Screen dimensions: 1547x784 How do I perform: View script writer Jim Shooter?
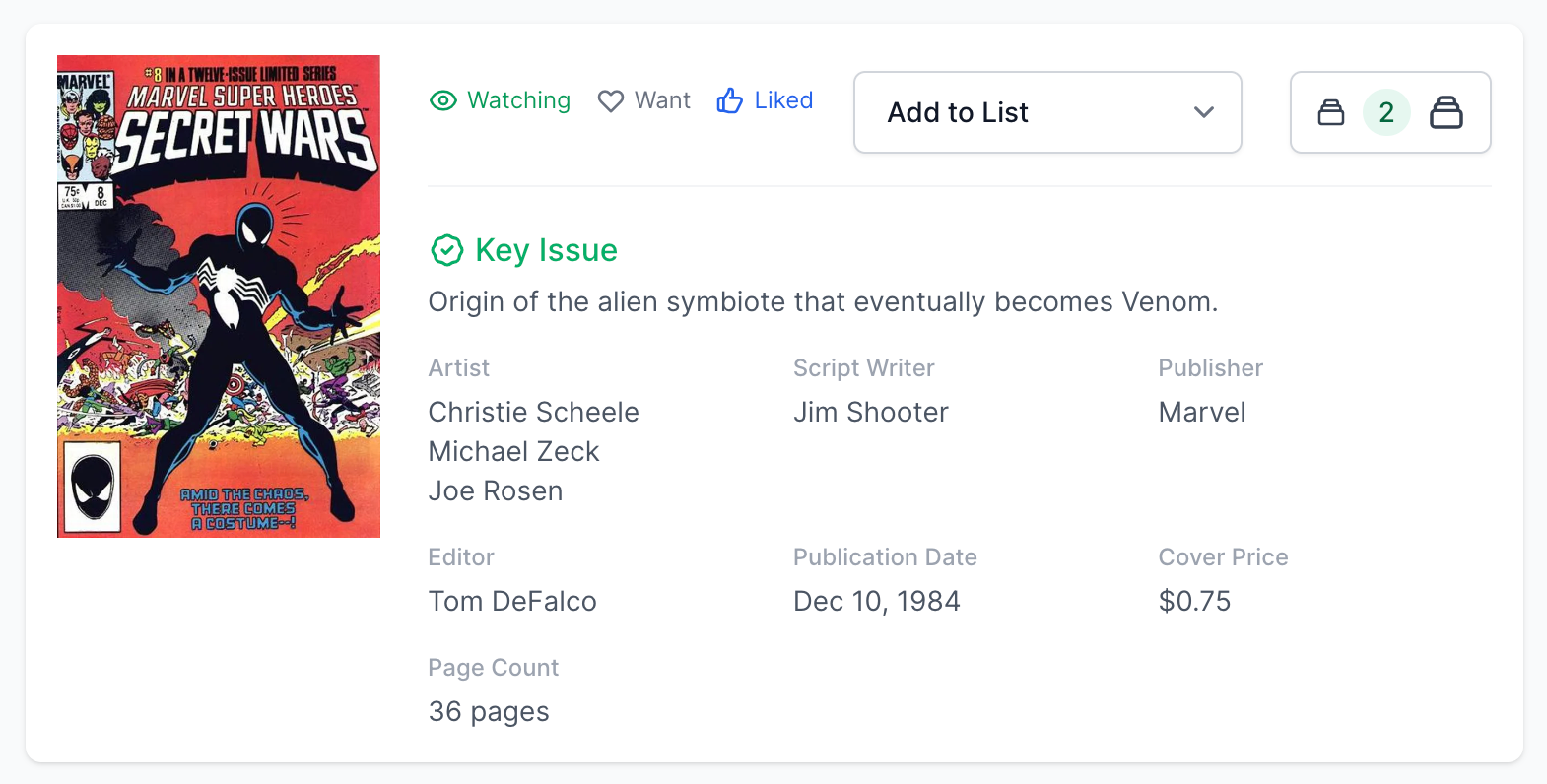[870, 412]
